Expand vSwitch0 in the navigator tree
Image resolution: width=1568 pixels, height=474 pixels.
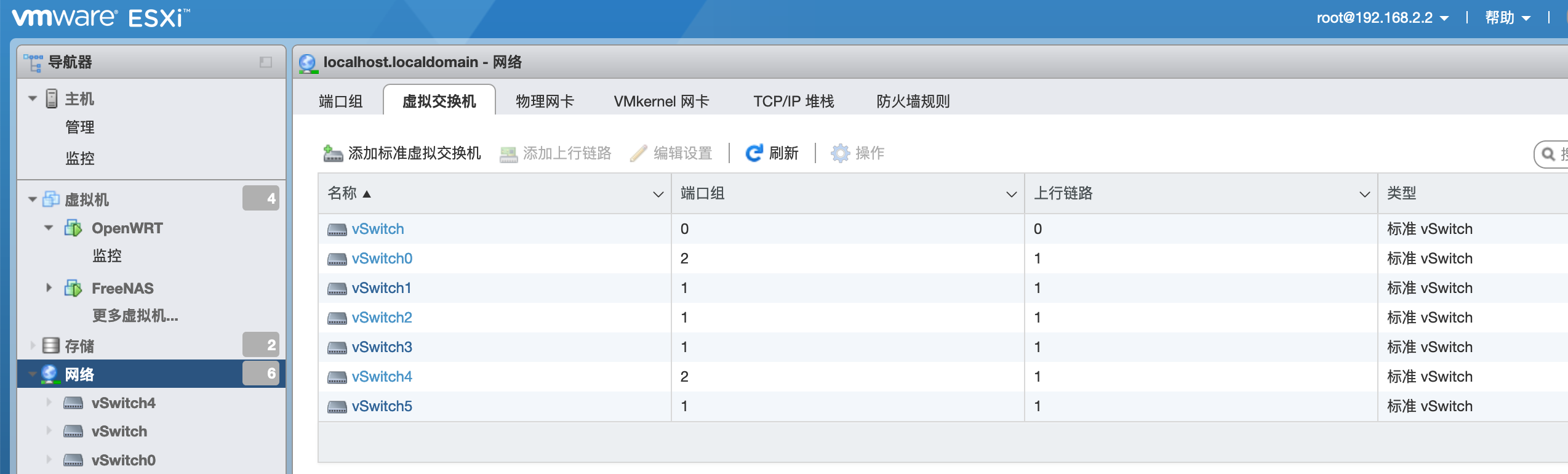click(x=49, y=460)
